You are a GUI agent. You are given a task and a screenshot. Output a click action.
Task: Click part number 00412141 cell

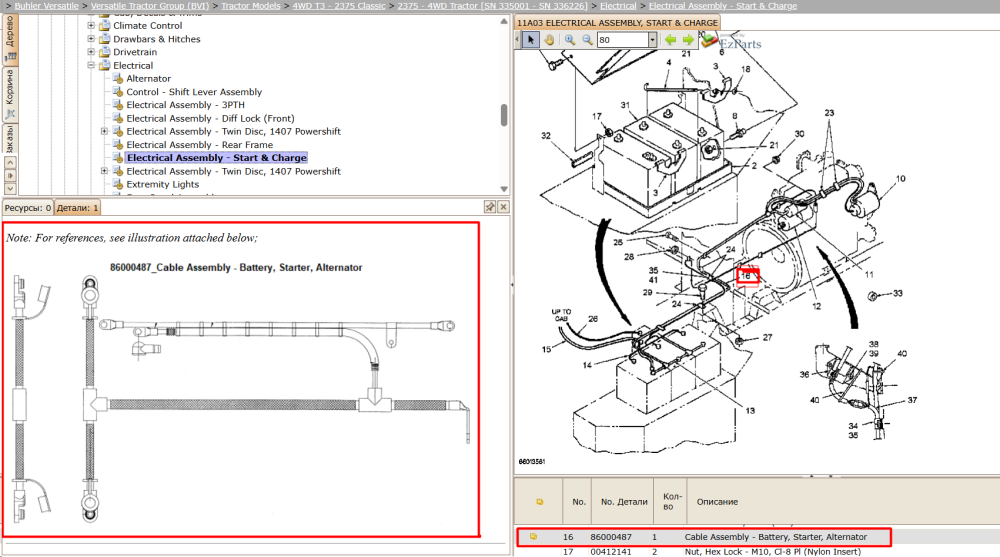click(610, 551)
